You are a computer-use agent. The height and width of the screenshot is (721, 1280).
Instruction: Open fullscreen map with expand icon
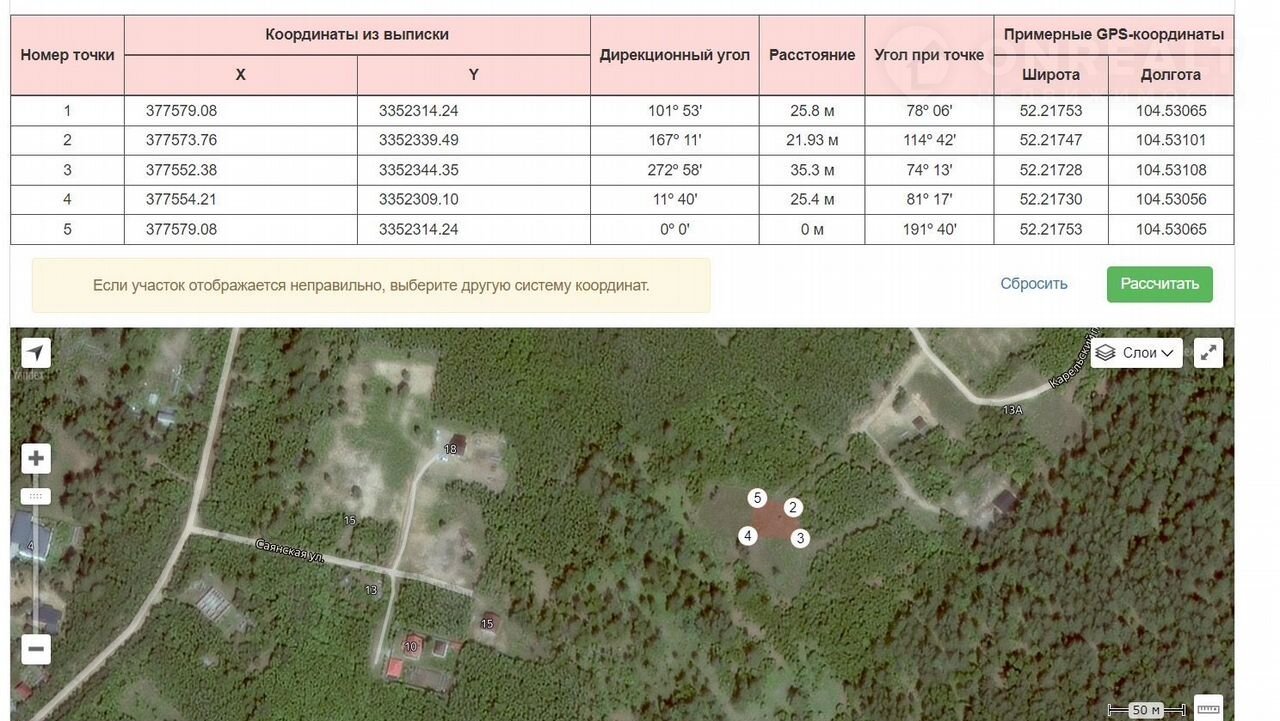point(1209,353)
